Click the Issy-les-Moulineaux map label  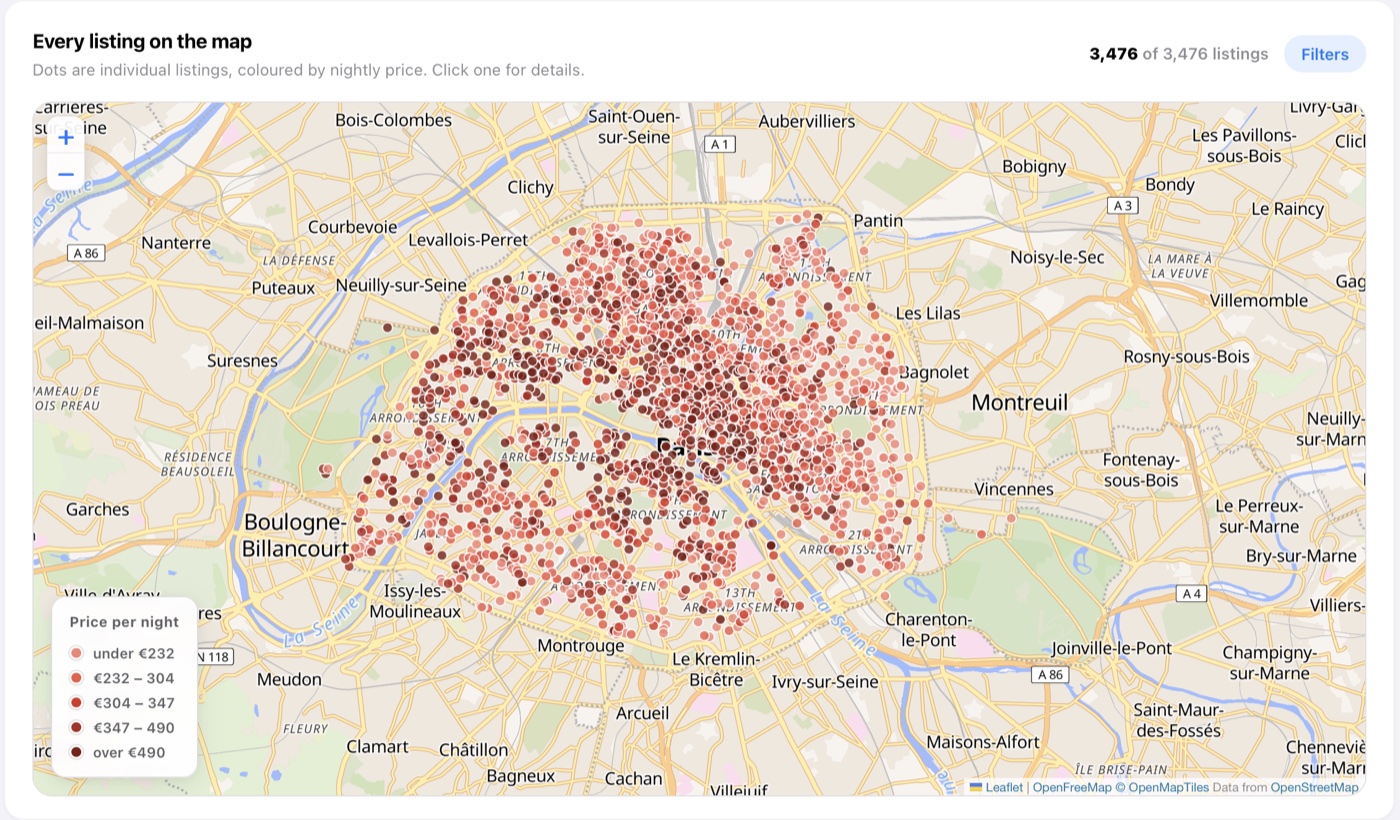coord(416,601)
